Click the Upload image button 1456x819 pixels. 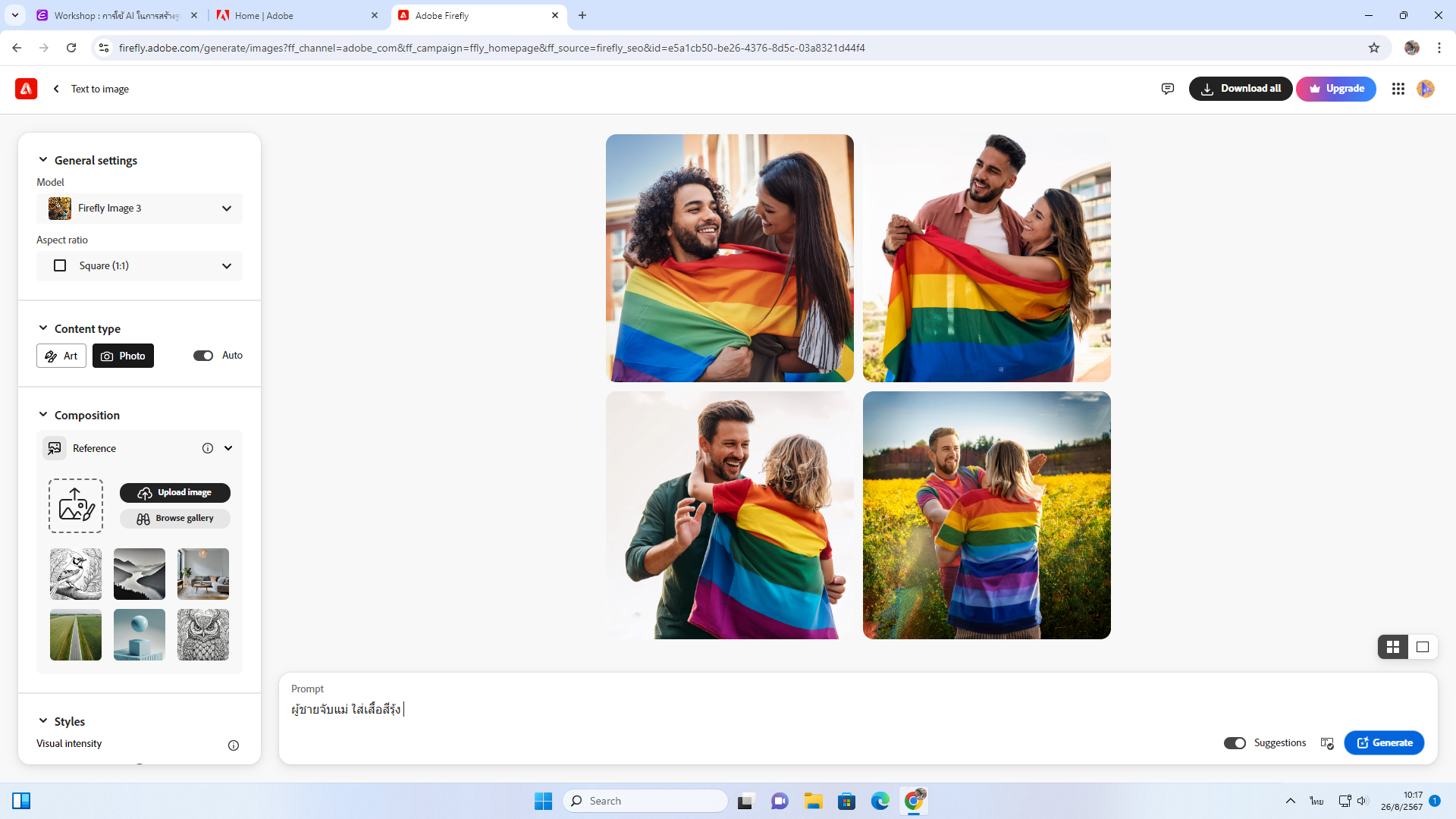pyautogui.click(x=174, y=493)
